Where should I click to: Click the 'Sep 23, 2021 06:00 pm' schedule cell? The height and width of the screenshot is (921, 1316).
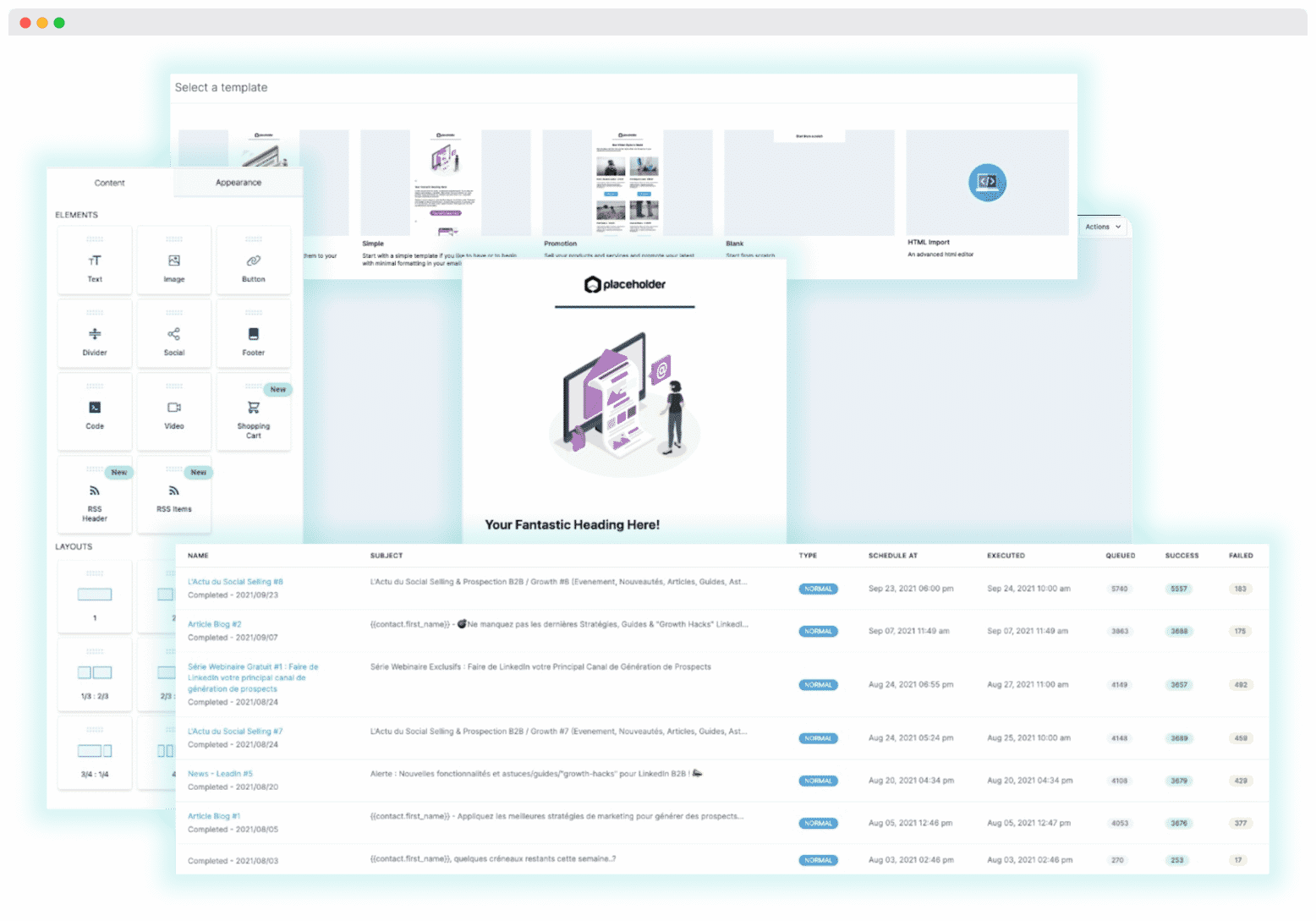(911, 589)
